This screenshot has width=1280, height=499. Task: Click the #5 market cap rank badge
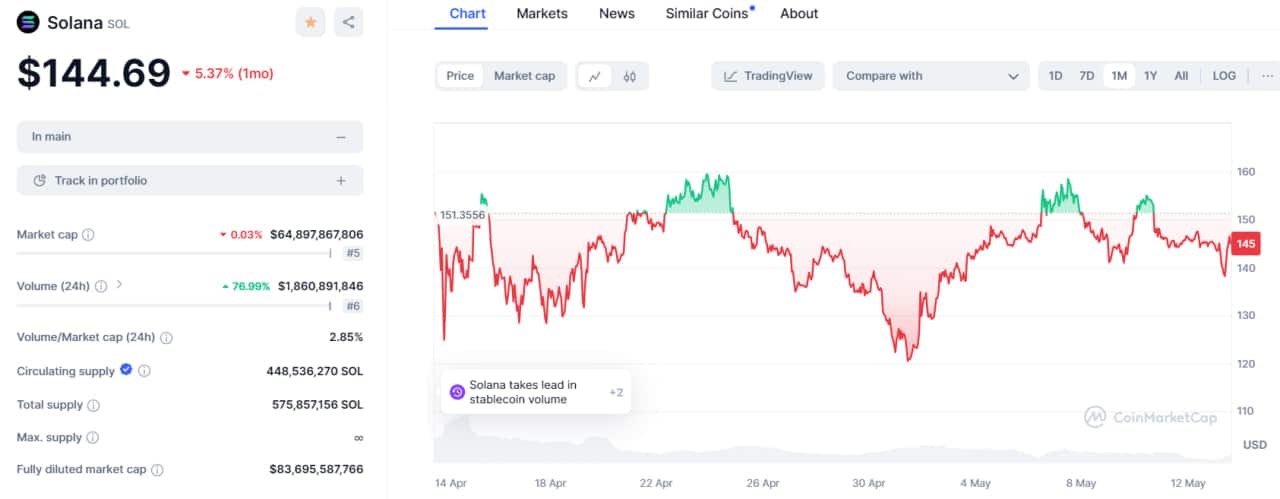(353, 254)
